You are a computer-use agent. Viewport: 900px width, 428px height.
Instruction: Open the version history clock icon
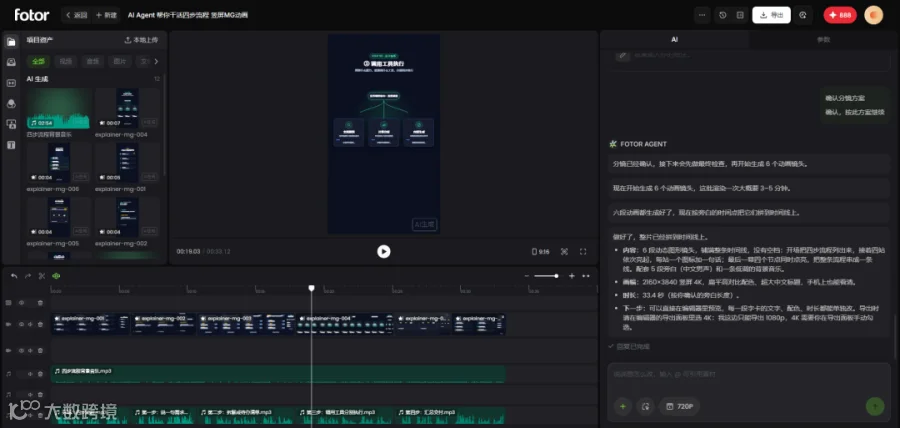[723, 15]
